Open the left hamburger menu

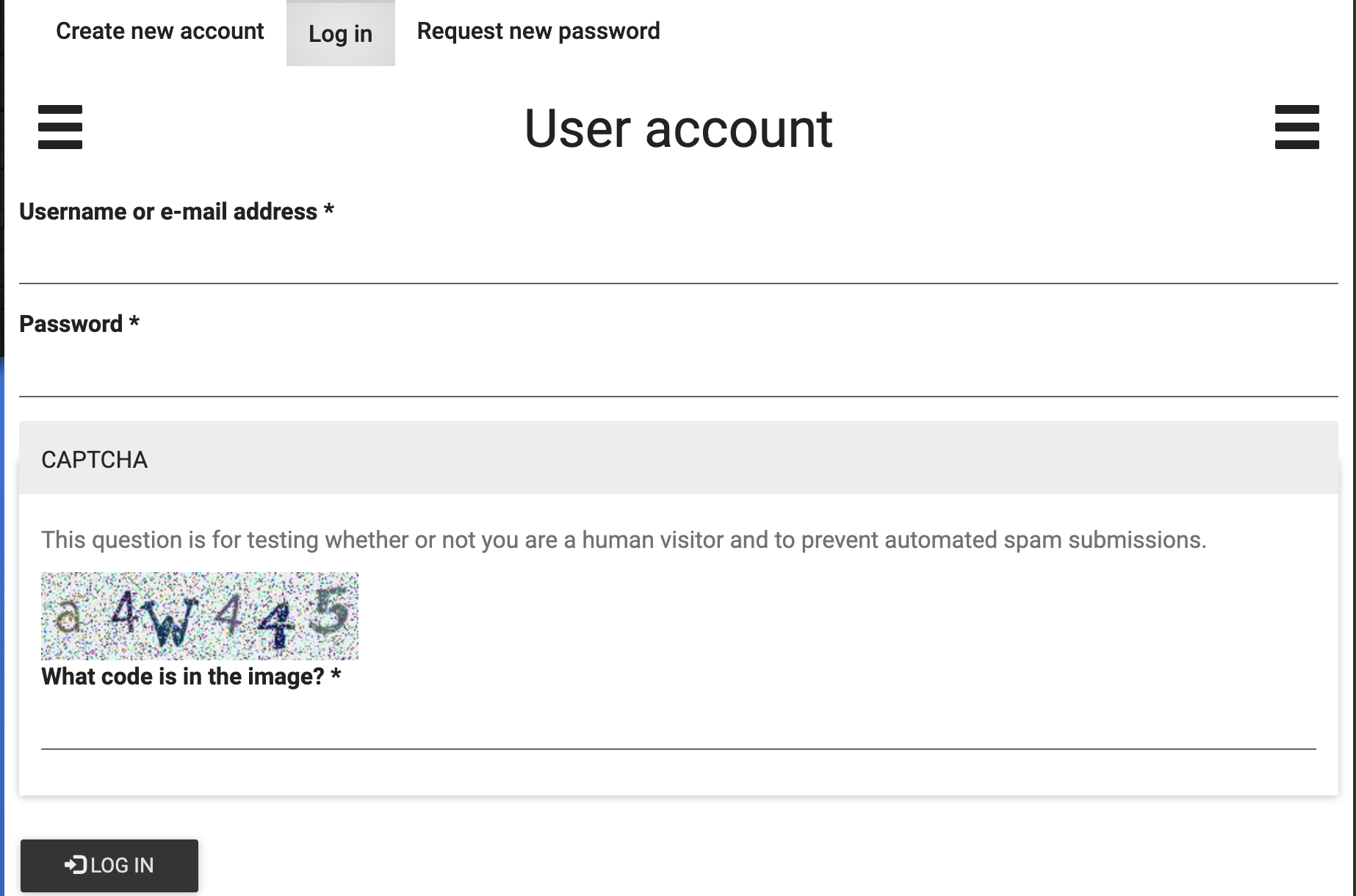click(60, 127)
